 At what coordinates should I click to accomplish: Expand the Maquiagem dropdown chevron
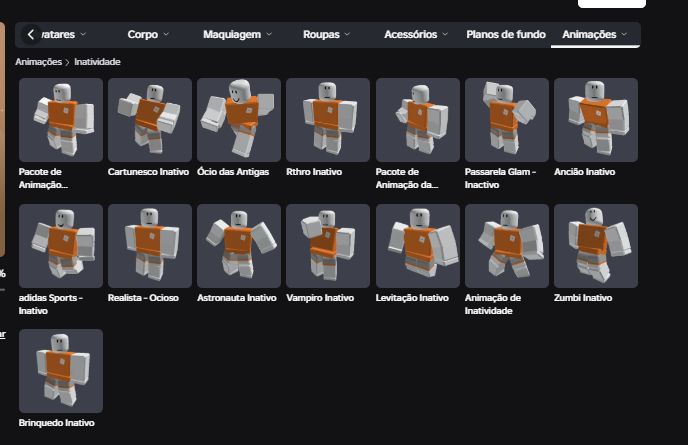[269, 34]
